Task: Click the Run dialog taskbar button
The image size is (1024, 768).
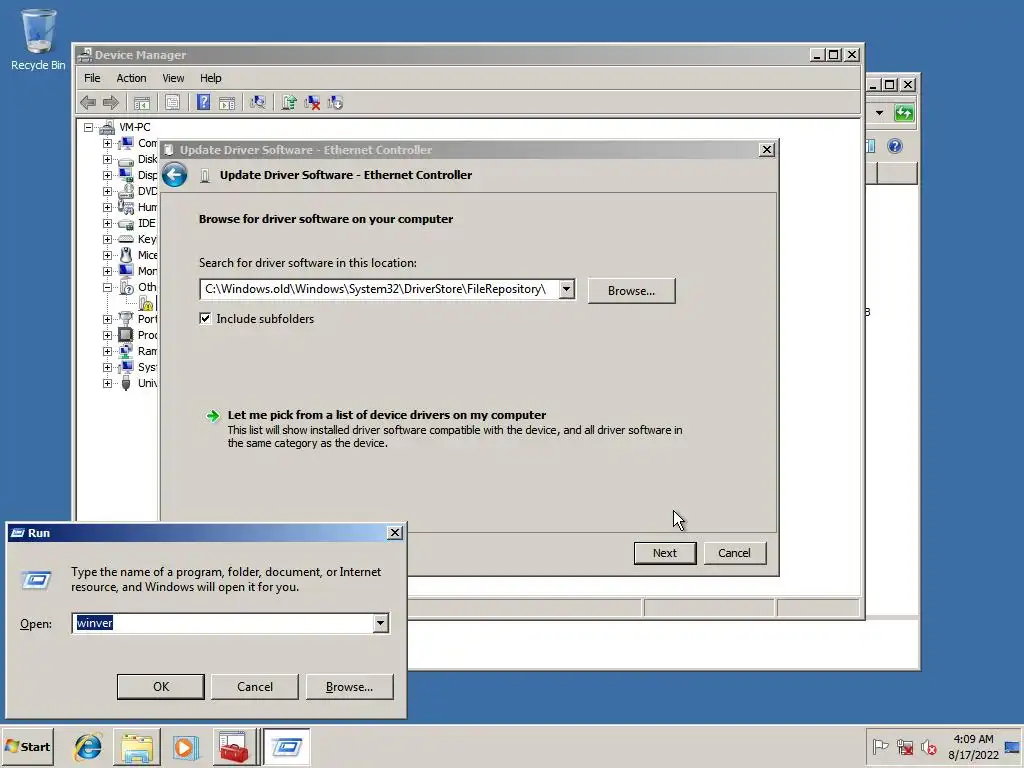Action: pos(286,746)
